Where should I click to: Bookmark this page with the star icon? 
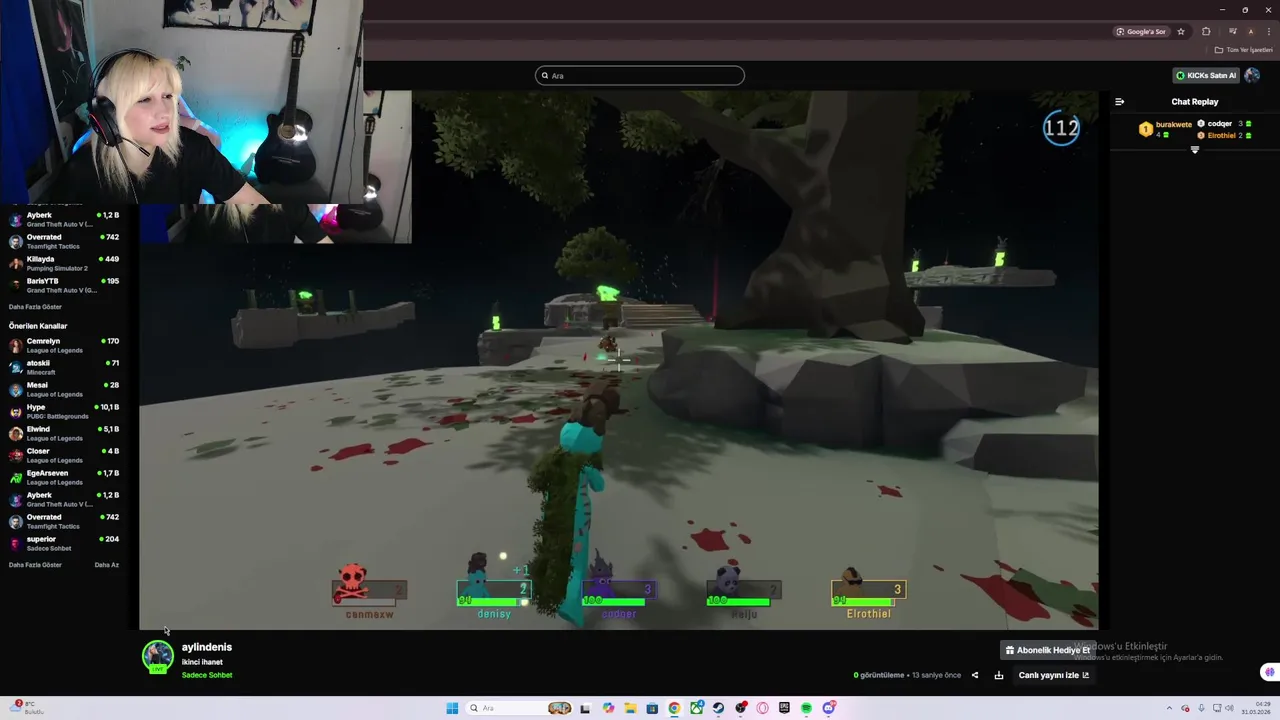point(1181,31)
